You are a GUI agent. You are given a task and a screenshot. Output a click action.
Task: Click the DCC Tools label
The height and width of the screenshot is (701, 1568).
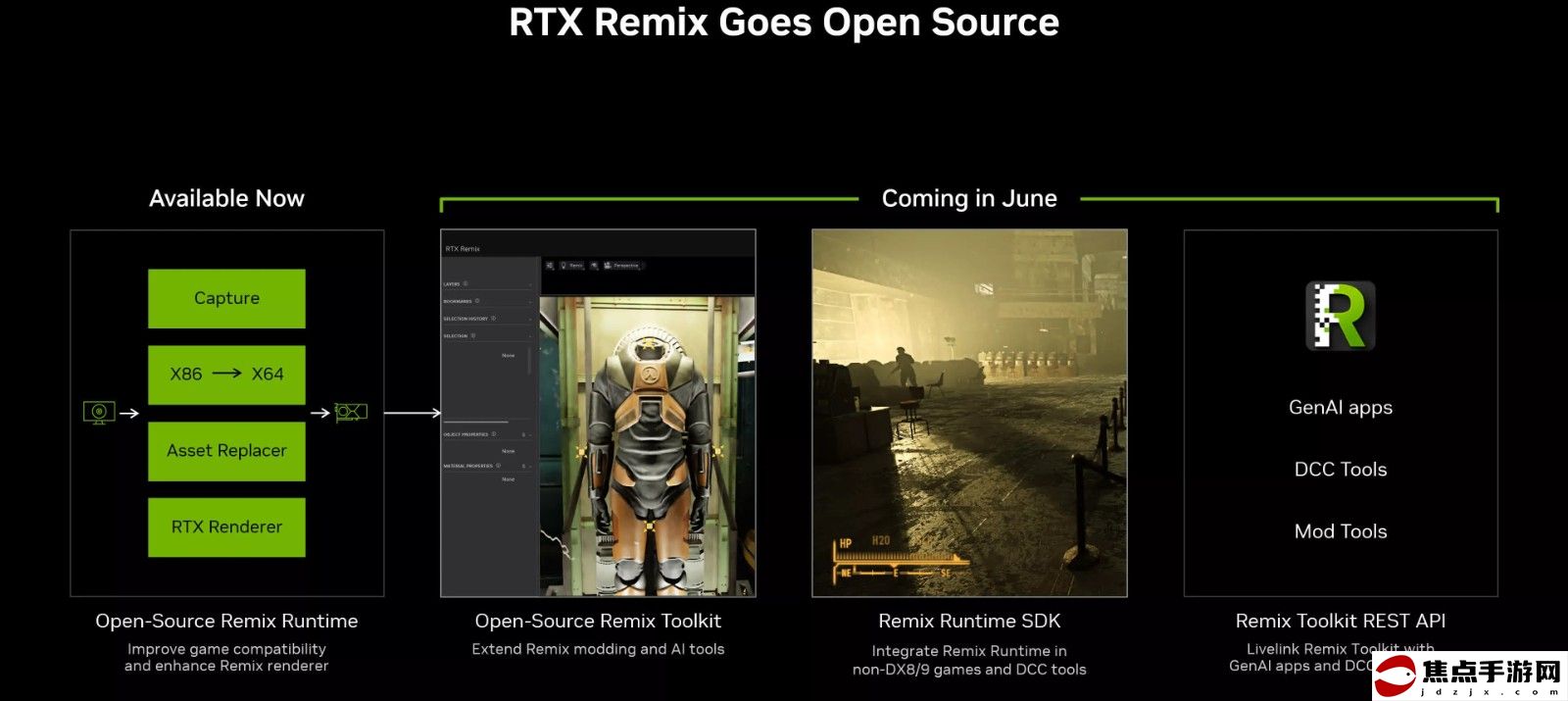(1341, 469)
